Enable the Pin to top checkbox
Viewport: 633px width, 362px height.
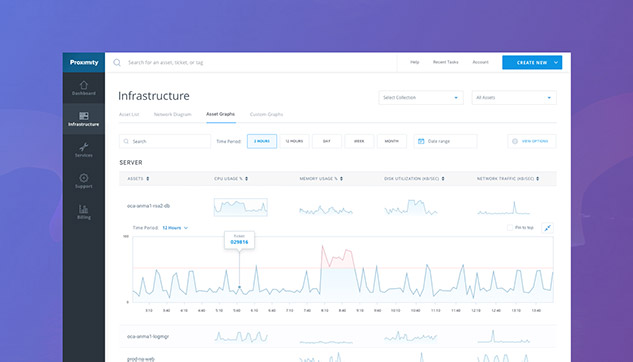pos(510,228)
